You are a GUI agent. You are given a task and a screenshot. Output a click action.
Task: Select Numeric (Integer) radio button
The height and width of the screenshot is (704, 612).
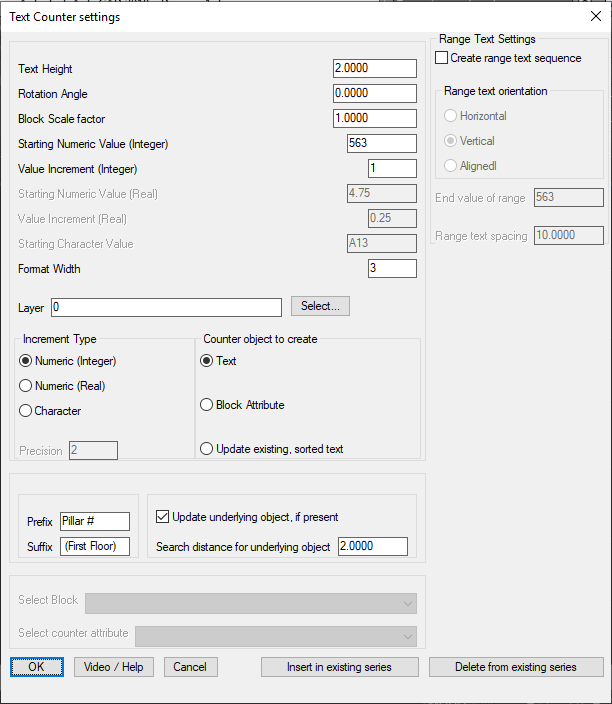pyautogui.click(x=27, y=361)
